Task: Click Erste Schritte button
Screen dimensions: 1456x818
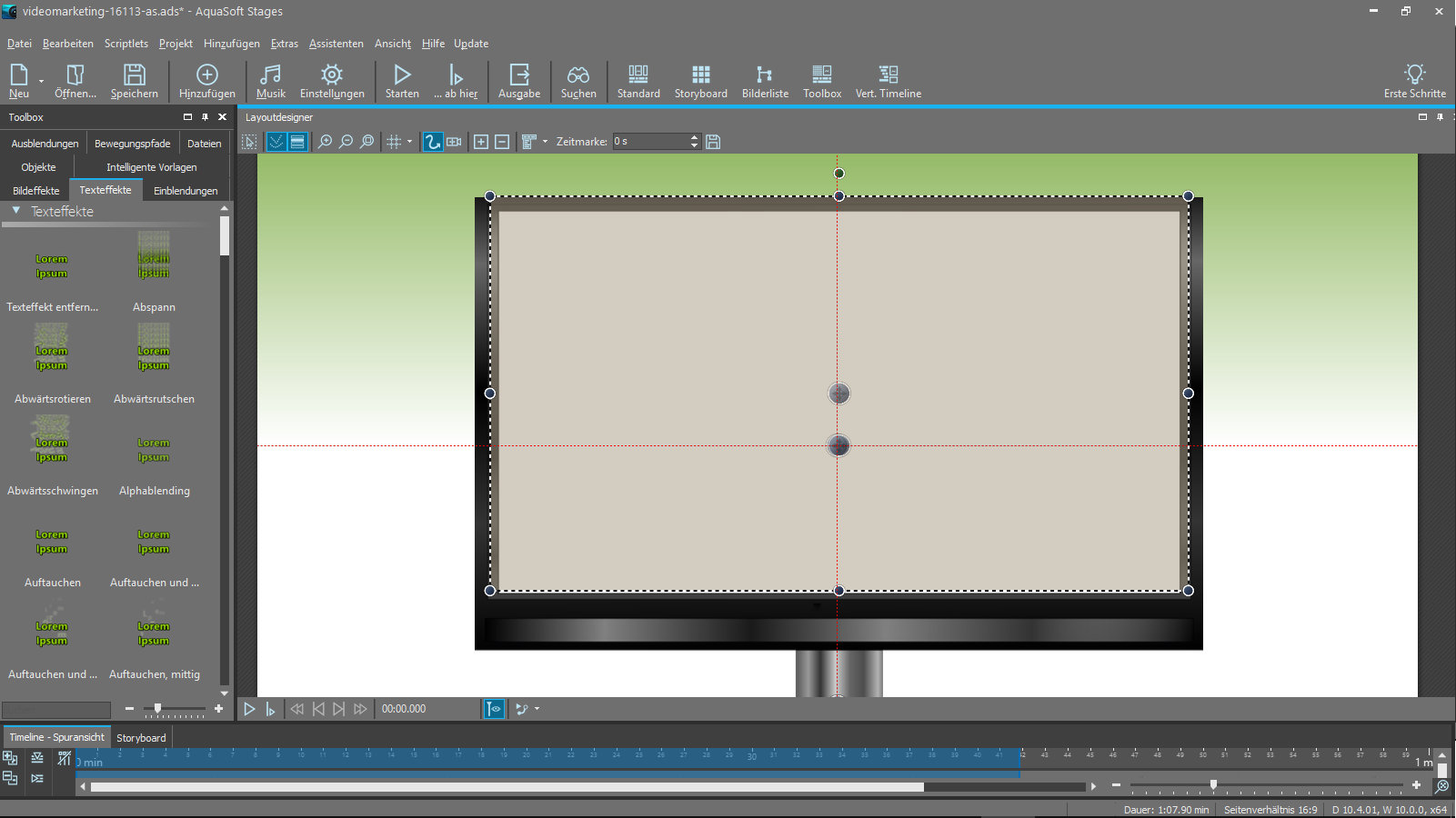Action: pyautogui.click(x=1414, y=81)
